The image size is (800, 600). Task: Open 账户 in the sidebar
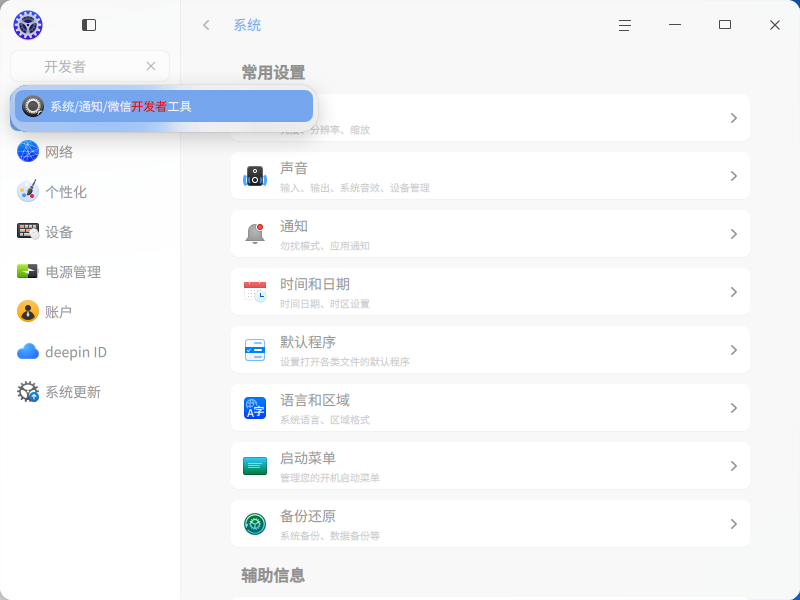(90, 312)
